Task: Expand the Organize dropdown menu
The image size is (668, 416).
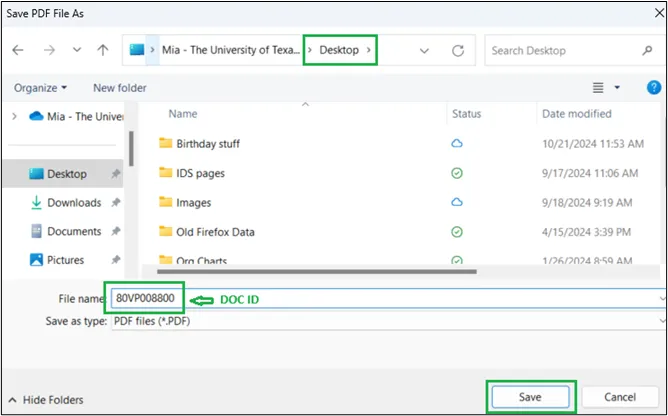Action: 40,88
